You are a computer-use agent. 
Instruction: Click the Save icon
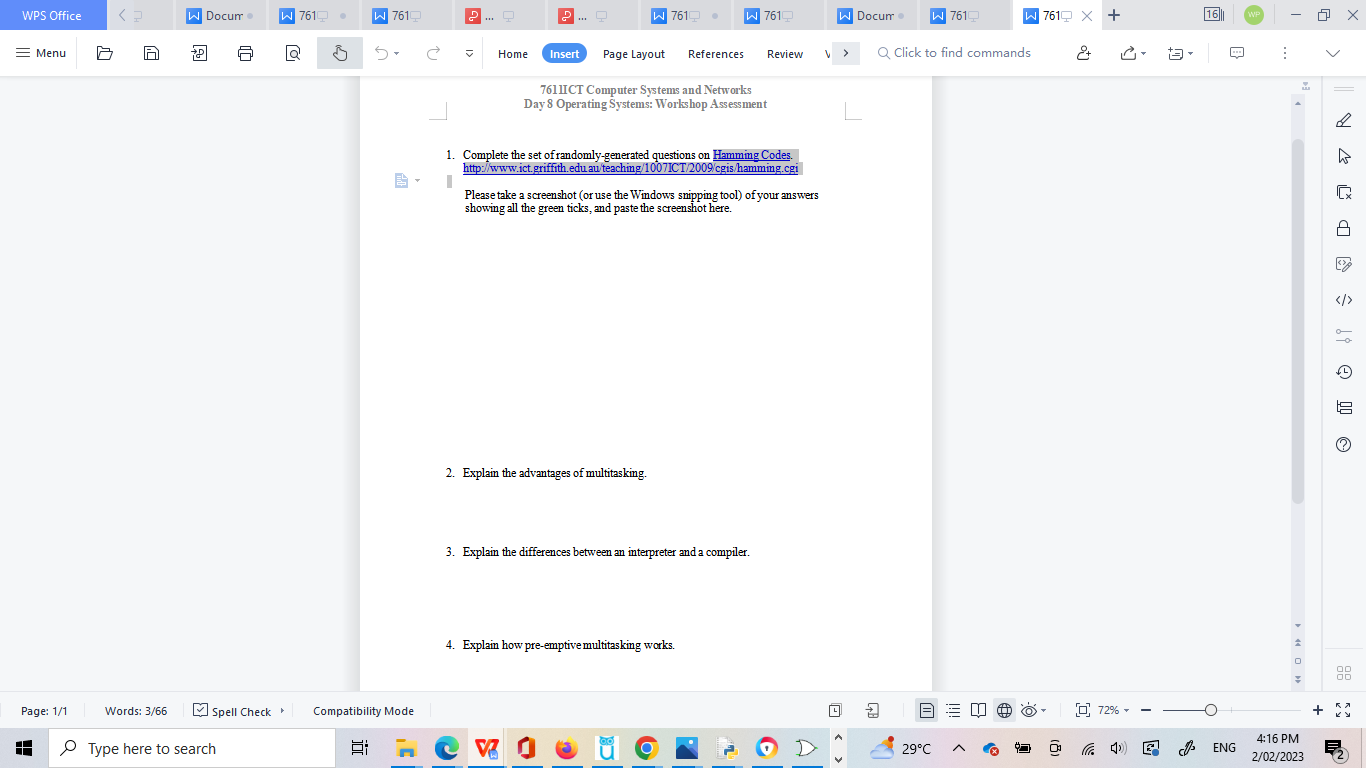pos(151,52)
